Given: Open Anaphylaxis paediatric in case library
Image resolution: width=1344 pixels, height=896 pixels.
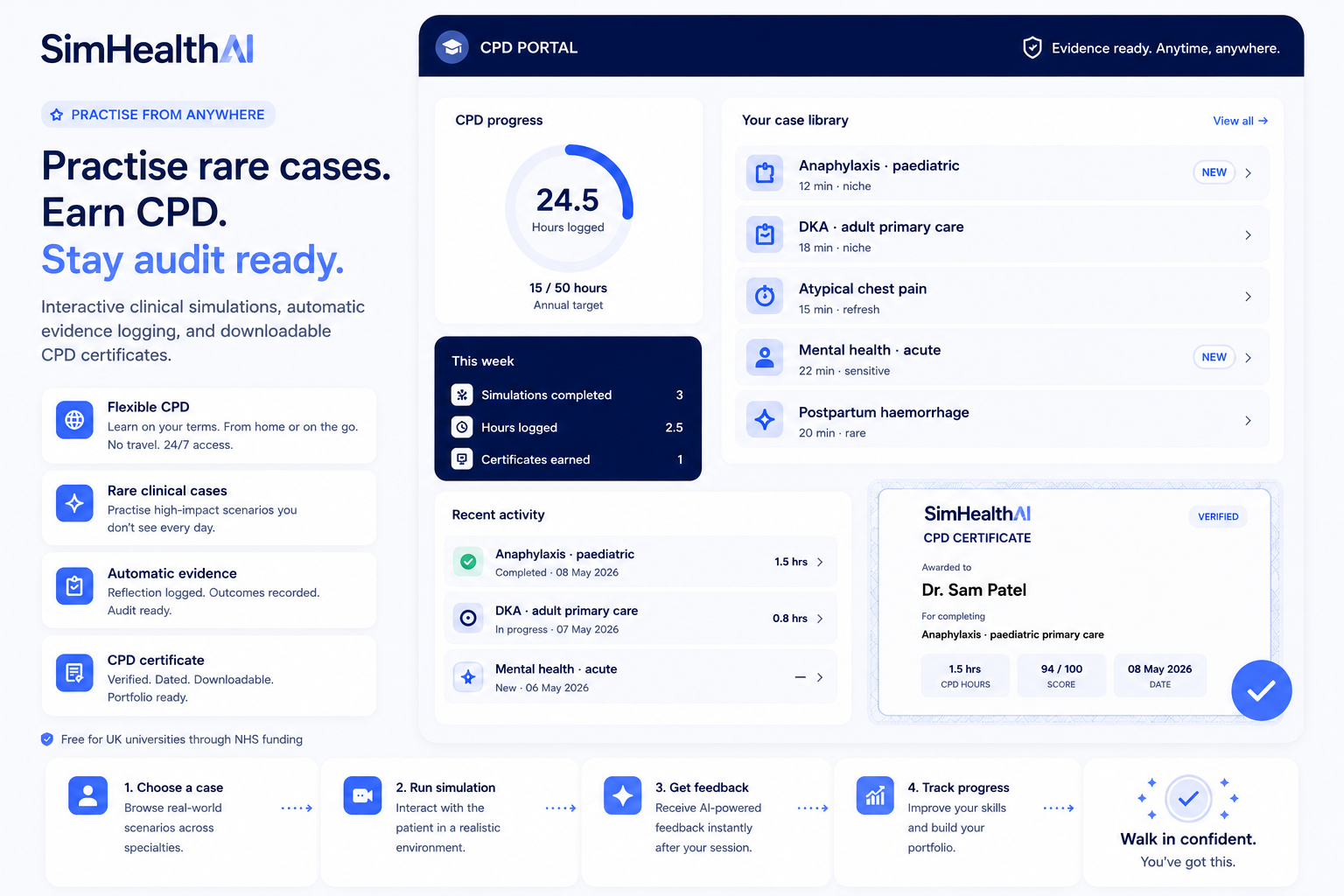Looking at the screenshot, I should click(x=1002, y=173).
